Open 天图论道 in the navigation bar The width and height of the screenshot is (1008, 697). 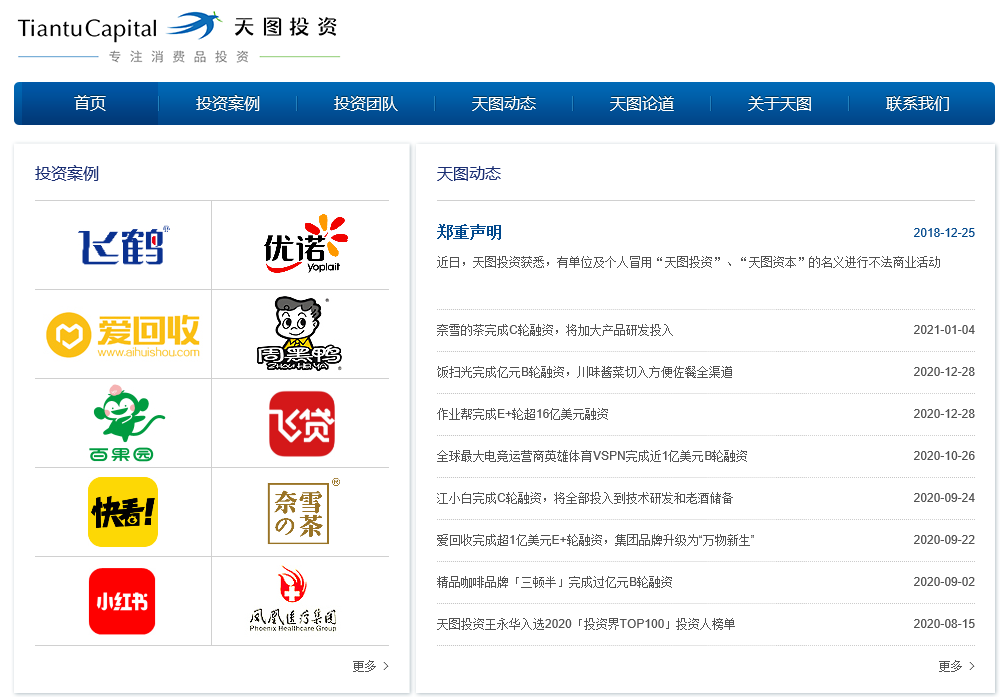coord(642,104)
